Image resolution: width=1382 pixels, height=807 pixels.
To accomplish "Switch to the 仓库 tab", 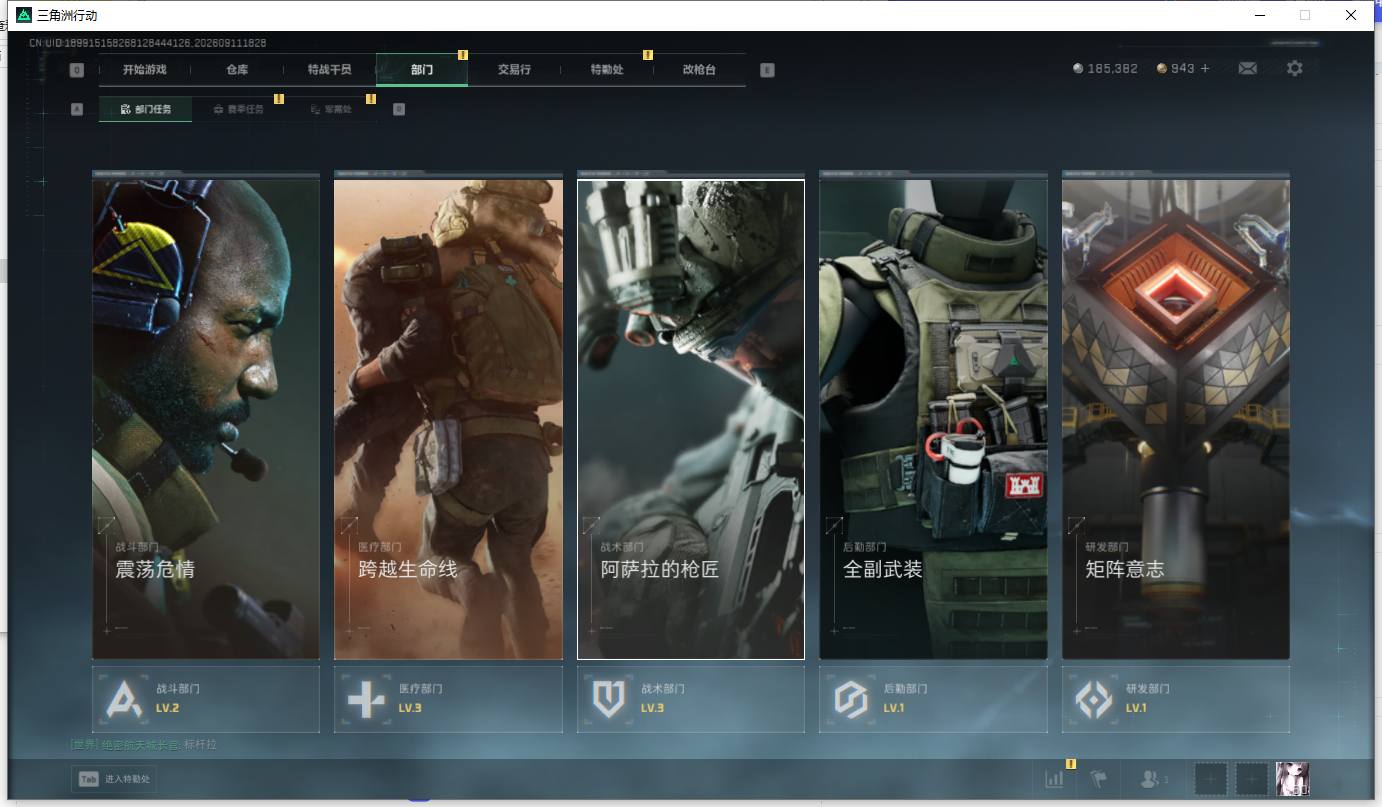I will (x=237, y=70).
